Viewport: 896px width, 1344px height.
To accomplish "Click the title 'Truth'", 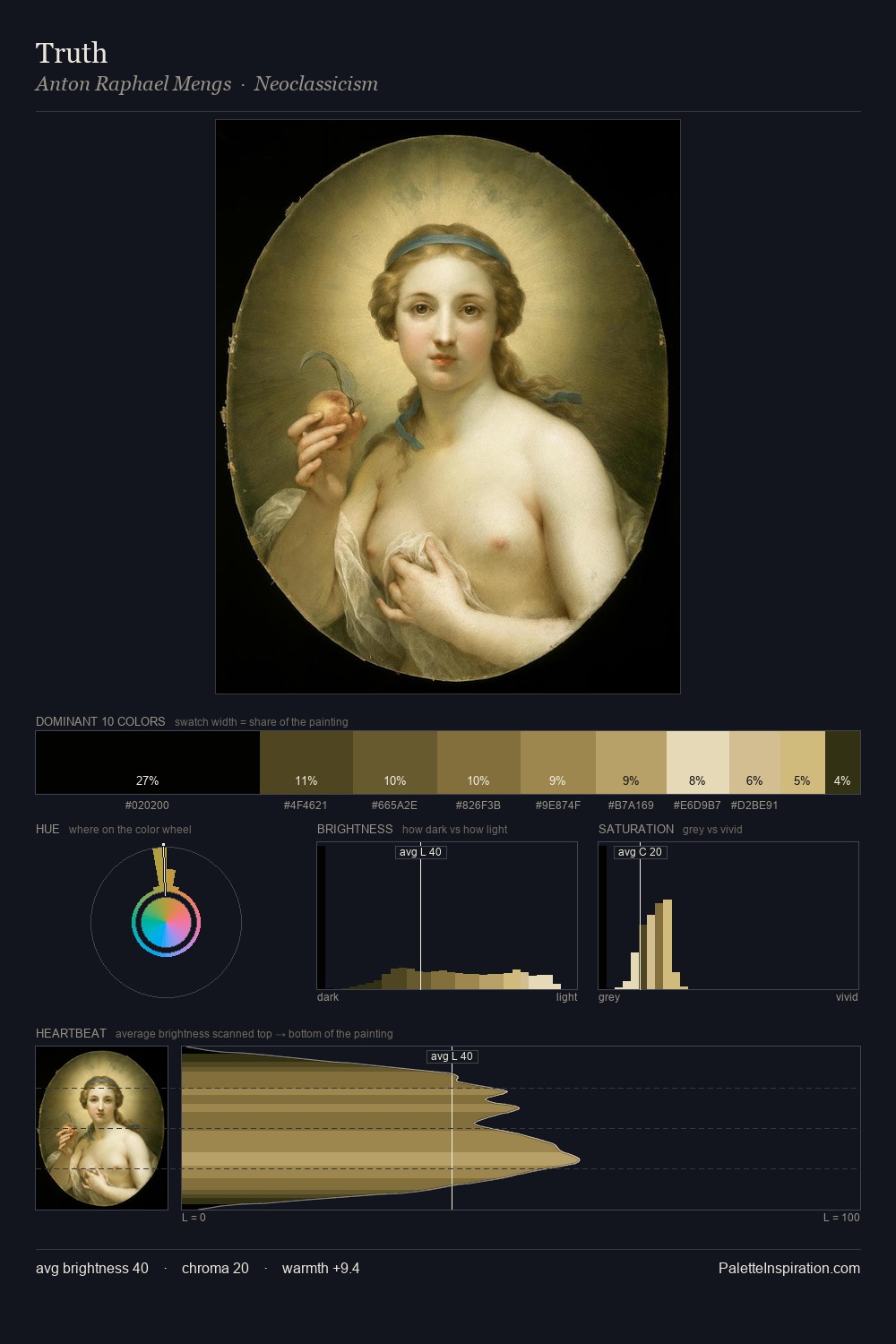I will 72,53.
